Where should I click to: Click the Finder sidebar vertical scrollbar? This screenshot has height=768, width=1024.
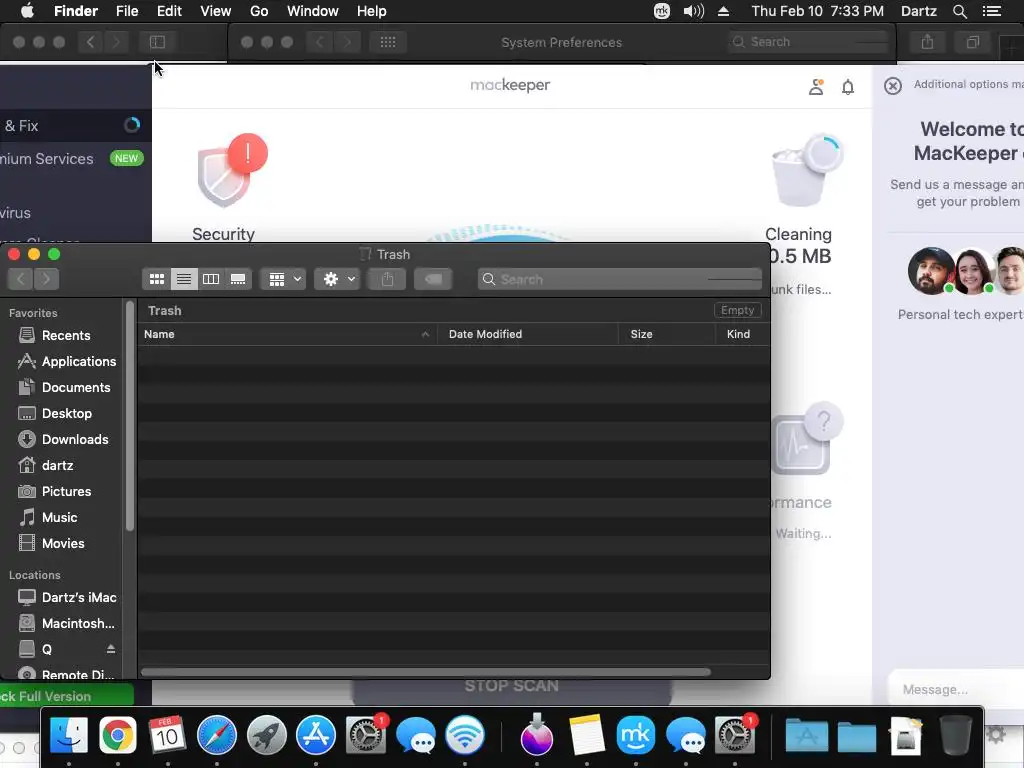[x=130, y=416]
